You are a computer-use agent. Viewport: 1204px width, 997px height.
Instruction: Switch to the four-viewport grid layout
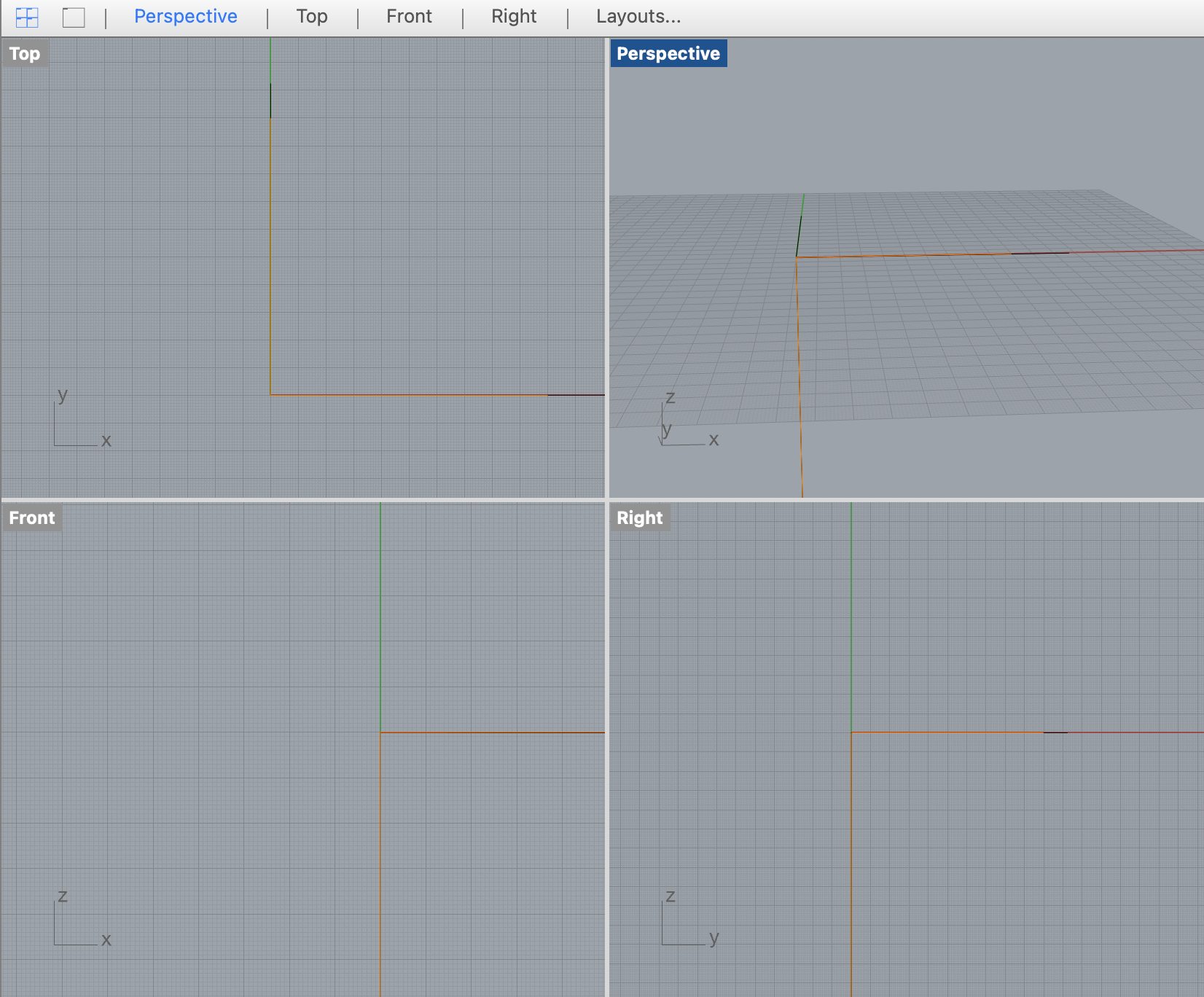click(26, 16)
